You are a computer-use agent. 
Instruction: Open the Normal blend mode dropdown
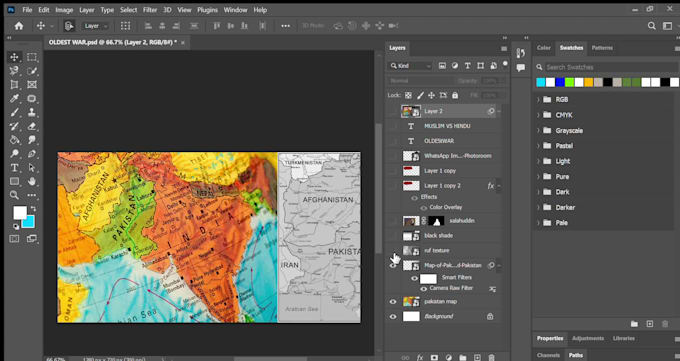[x=419, y=81]
